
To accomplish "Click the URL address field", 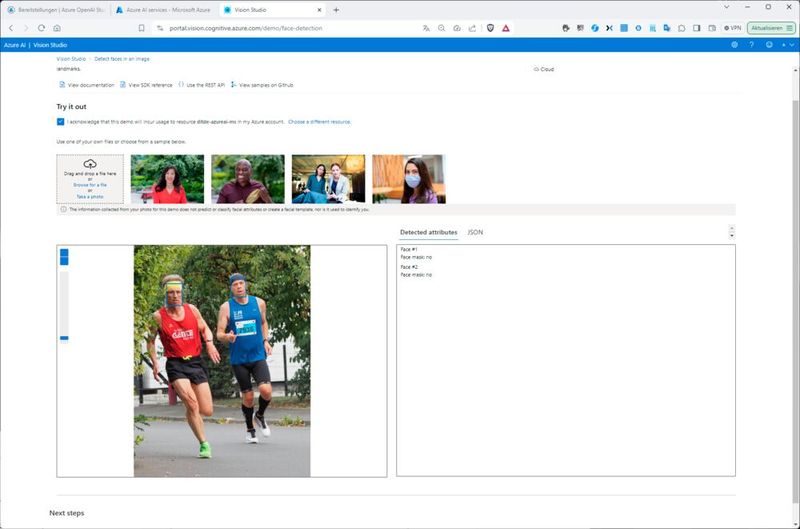I will [x=245, y=28].
